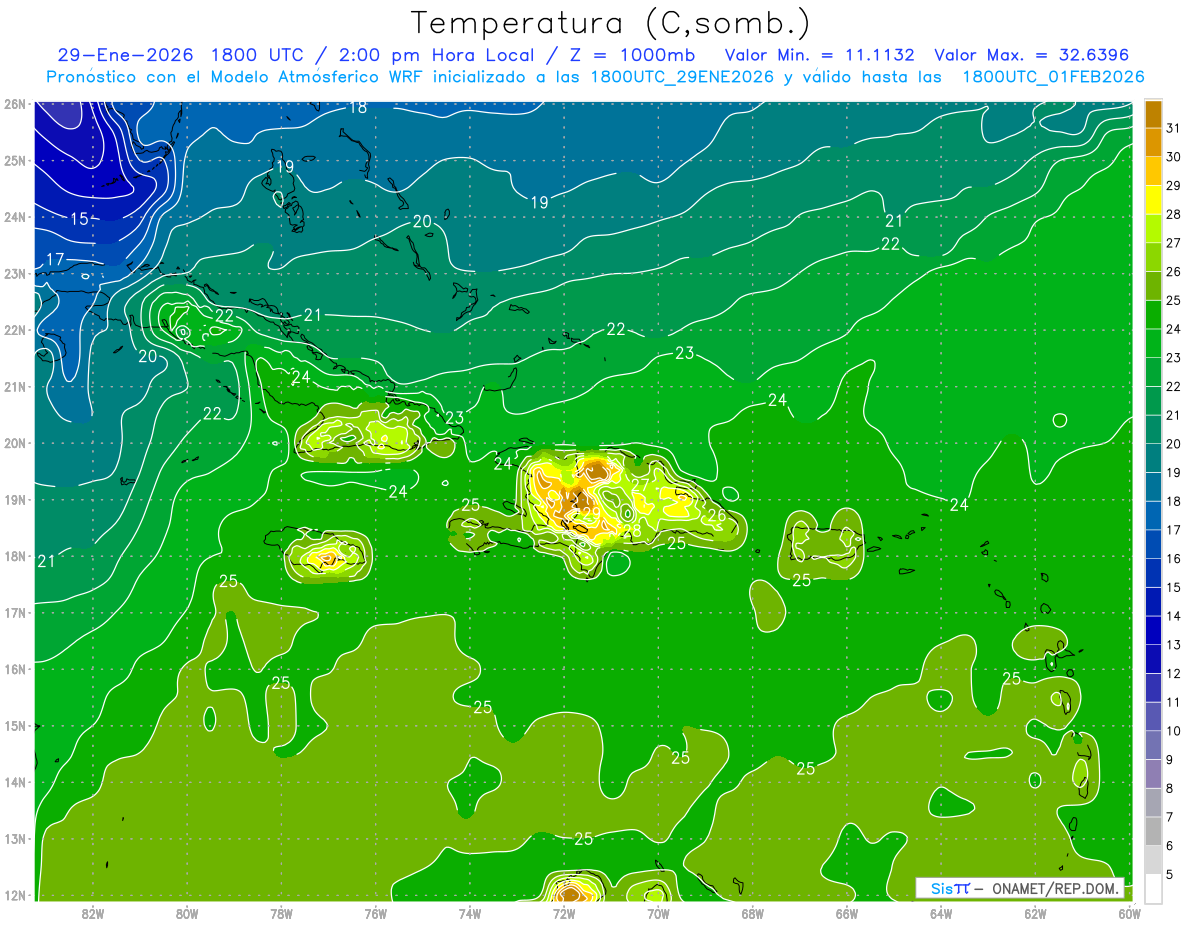Click the "21N" latitude axis label
This screenshot has height=927, width=1200.
coord(14,386)
